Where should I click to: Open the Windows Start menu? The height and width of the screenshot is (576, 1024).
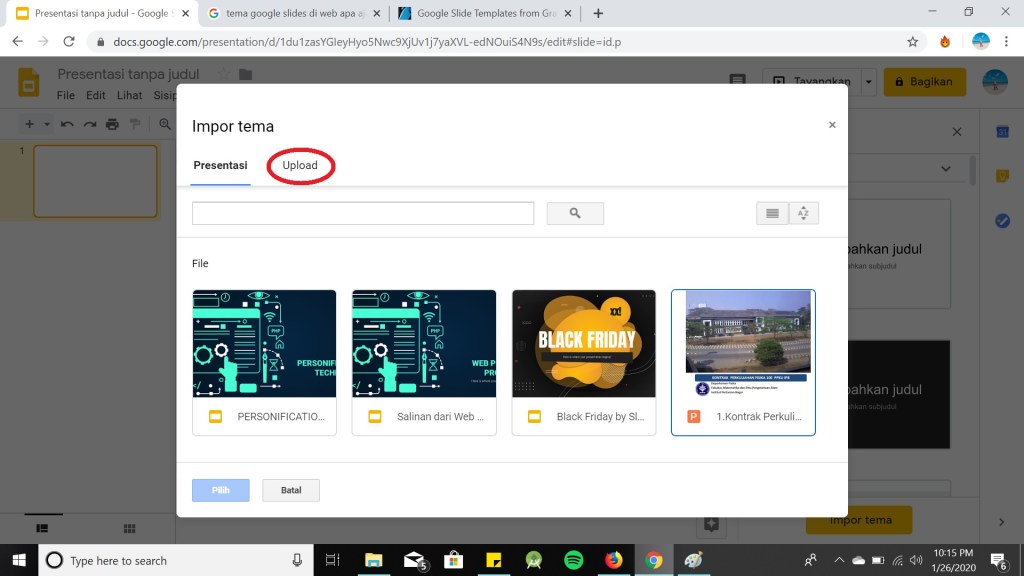19,560
